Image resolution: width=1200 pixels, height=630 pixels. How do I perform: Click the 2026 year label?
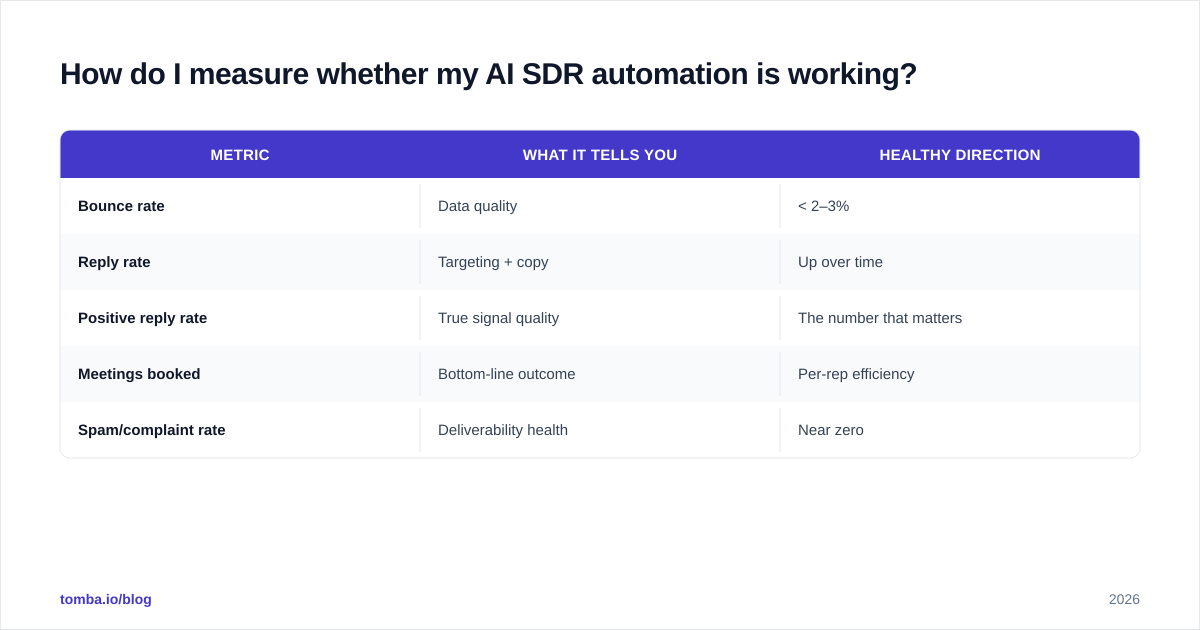click(1124, 599)
